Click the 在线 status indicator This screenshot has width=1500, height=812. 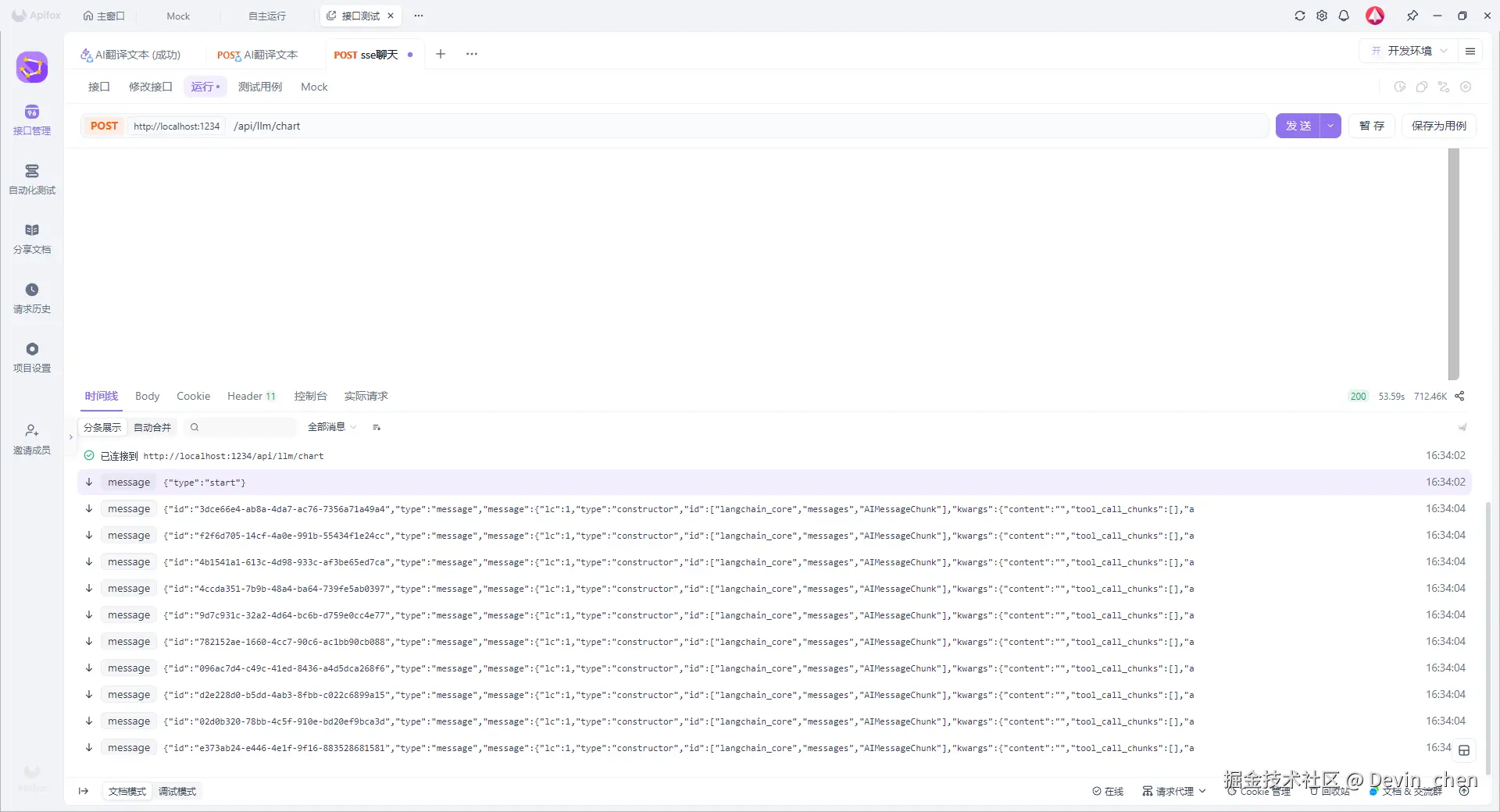point(1108,791)
